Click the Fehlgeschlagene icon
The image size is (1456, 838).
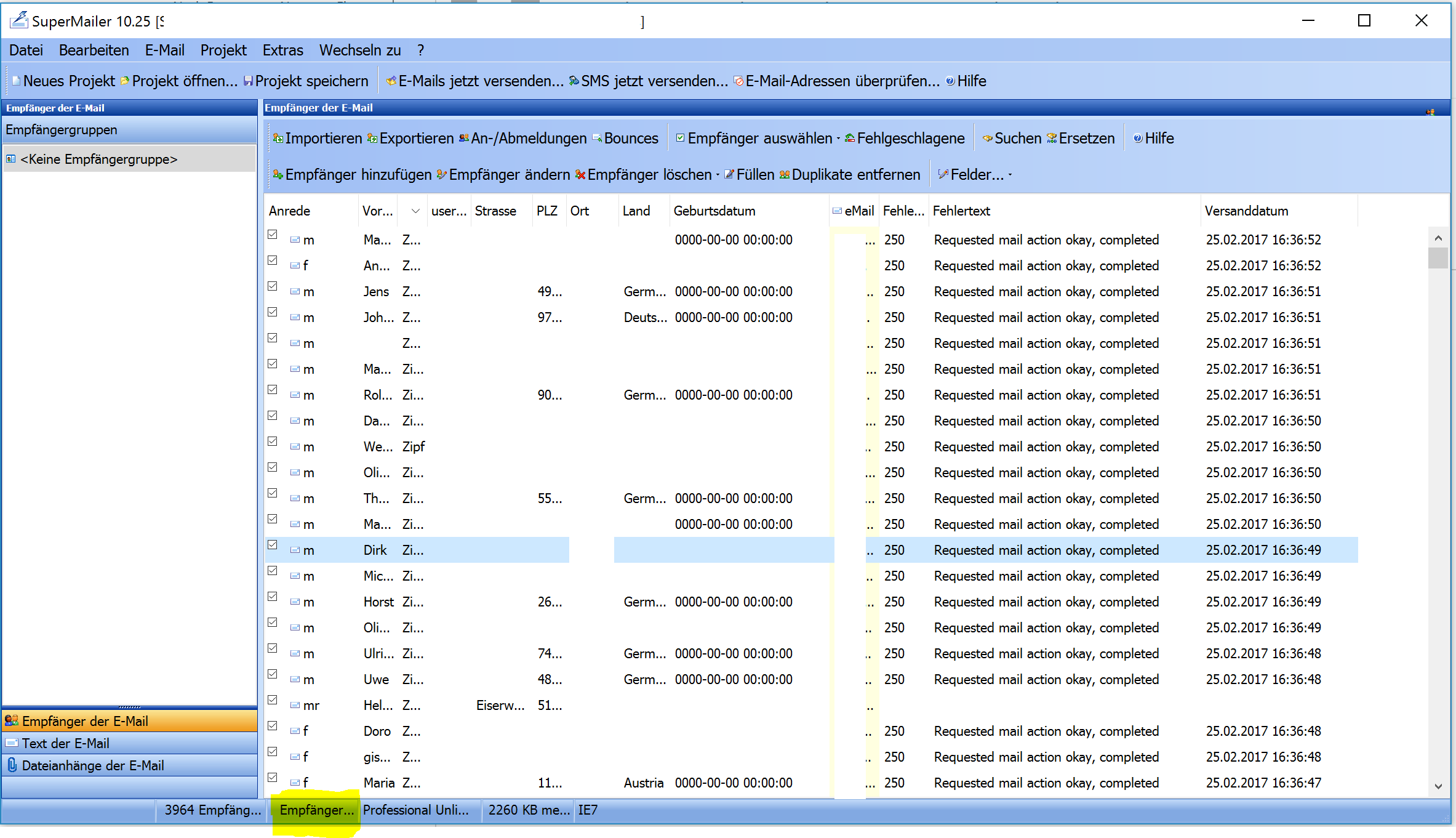[850, 139]
